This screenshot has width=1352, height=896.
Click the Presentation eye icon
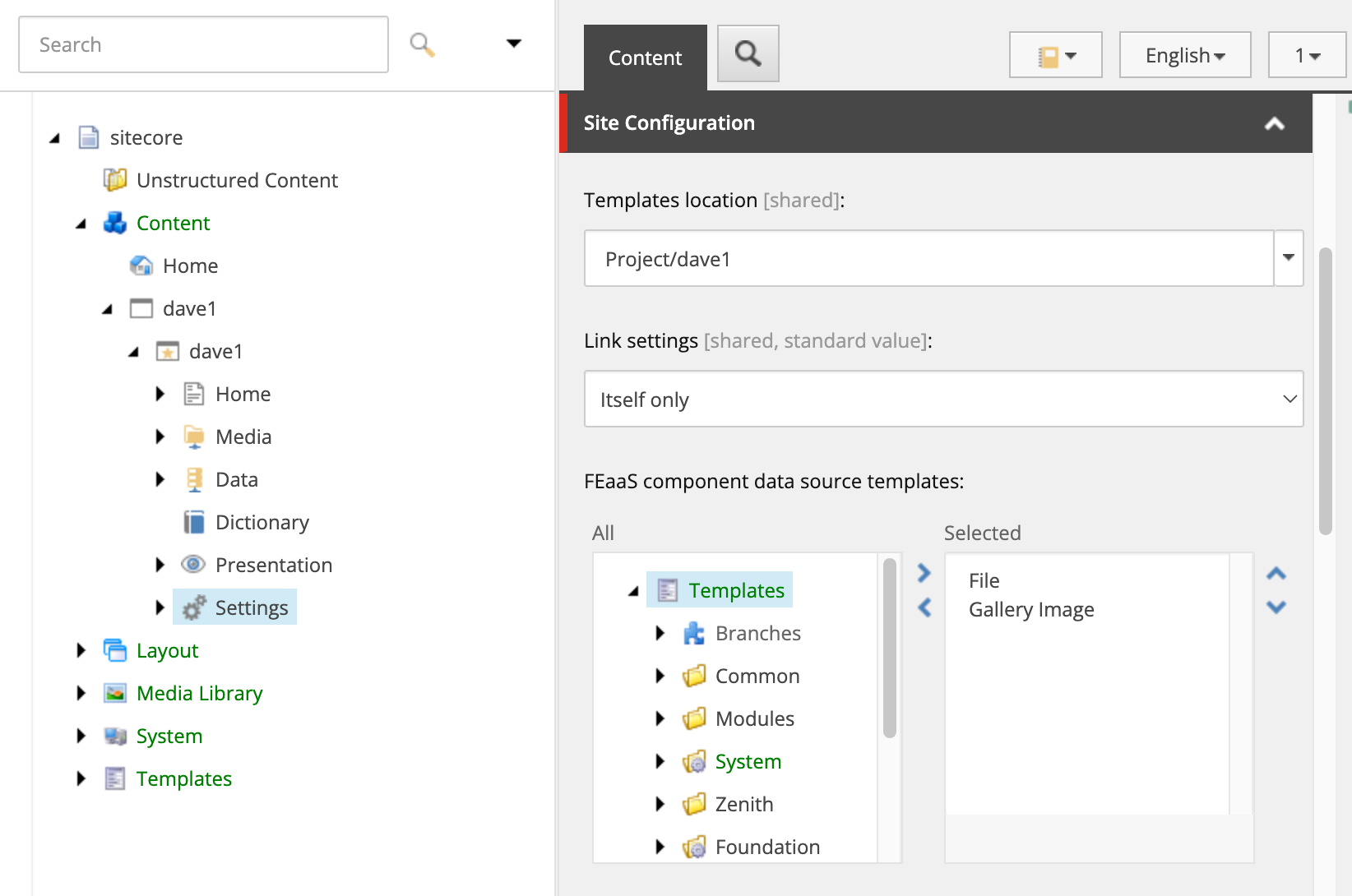coord(193,564)
